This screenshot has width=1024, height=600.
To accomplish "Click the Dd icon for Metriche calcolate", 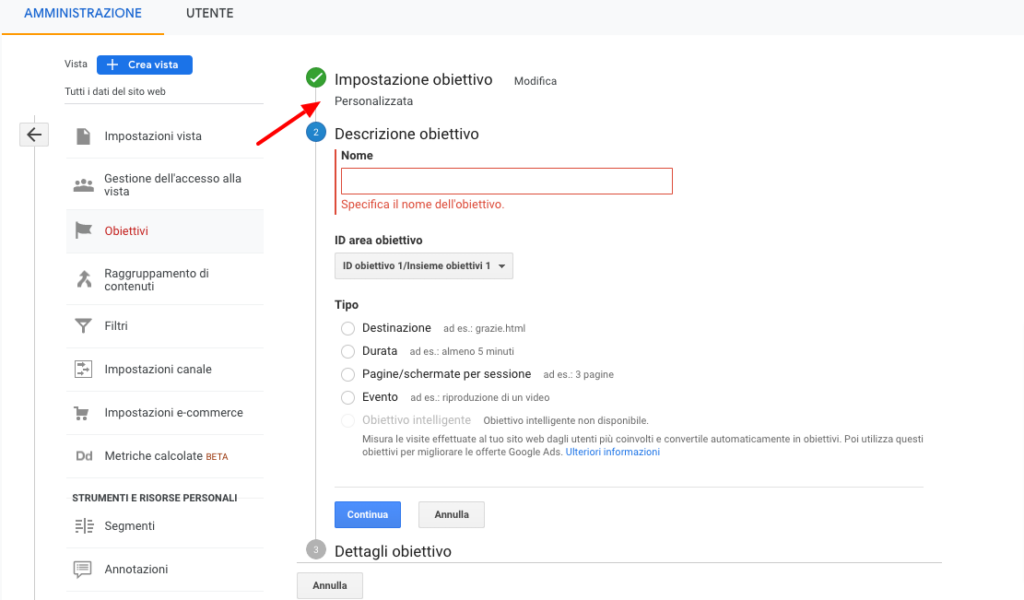I will click(84, 456).
